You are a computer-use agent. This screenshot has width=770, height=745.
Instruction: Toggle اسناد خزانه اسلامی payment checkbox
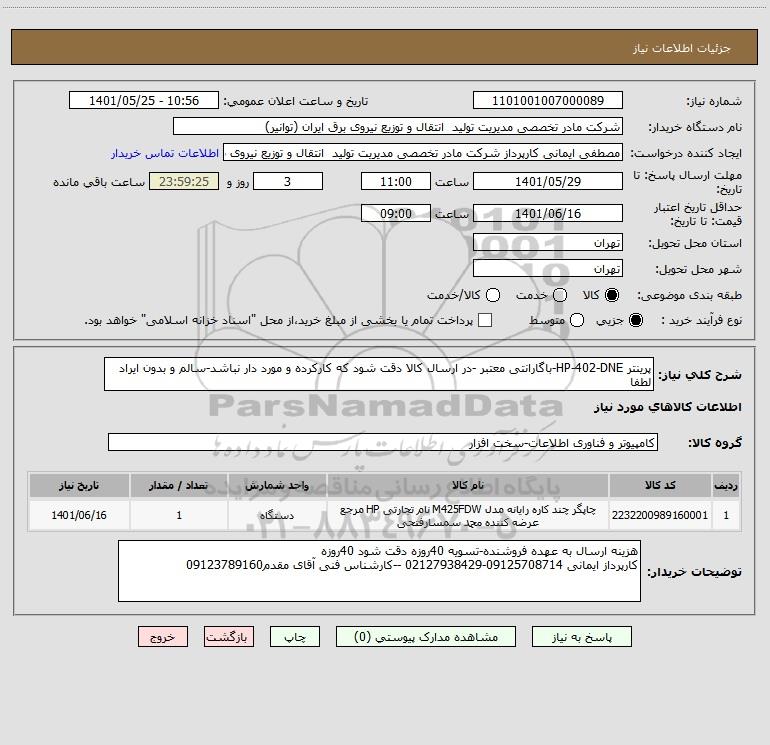485,320
